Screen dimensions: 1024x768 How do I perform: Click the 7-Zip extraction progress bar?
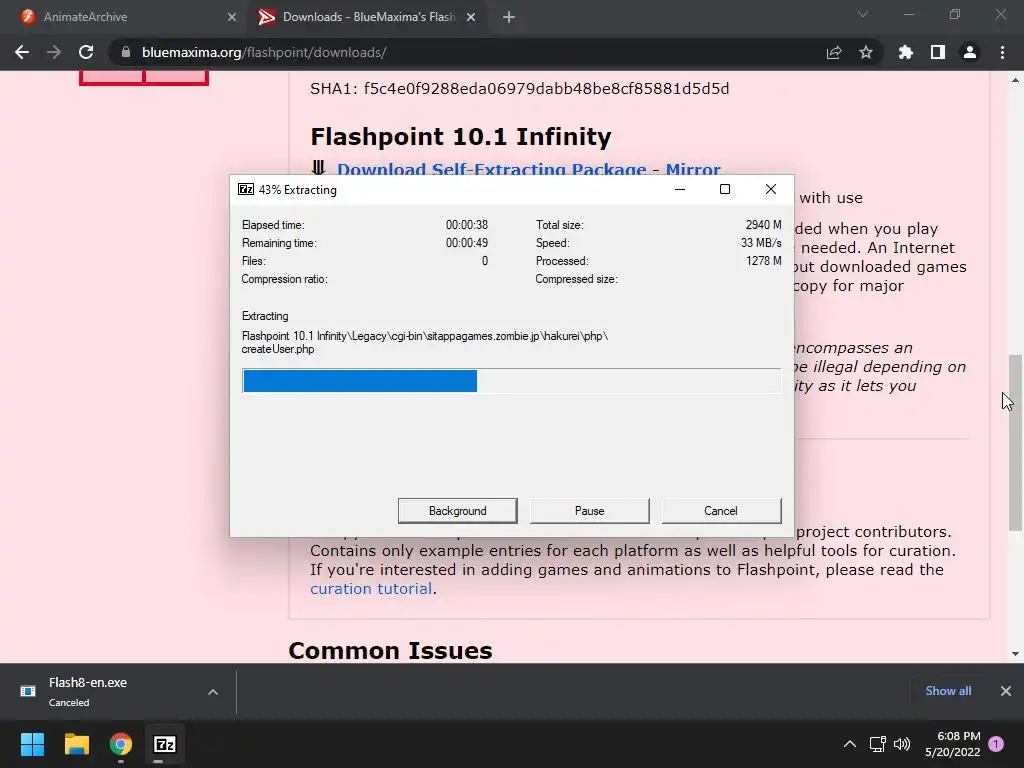pyautogui.click(x=511, y=381)
